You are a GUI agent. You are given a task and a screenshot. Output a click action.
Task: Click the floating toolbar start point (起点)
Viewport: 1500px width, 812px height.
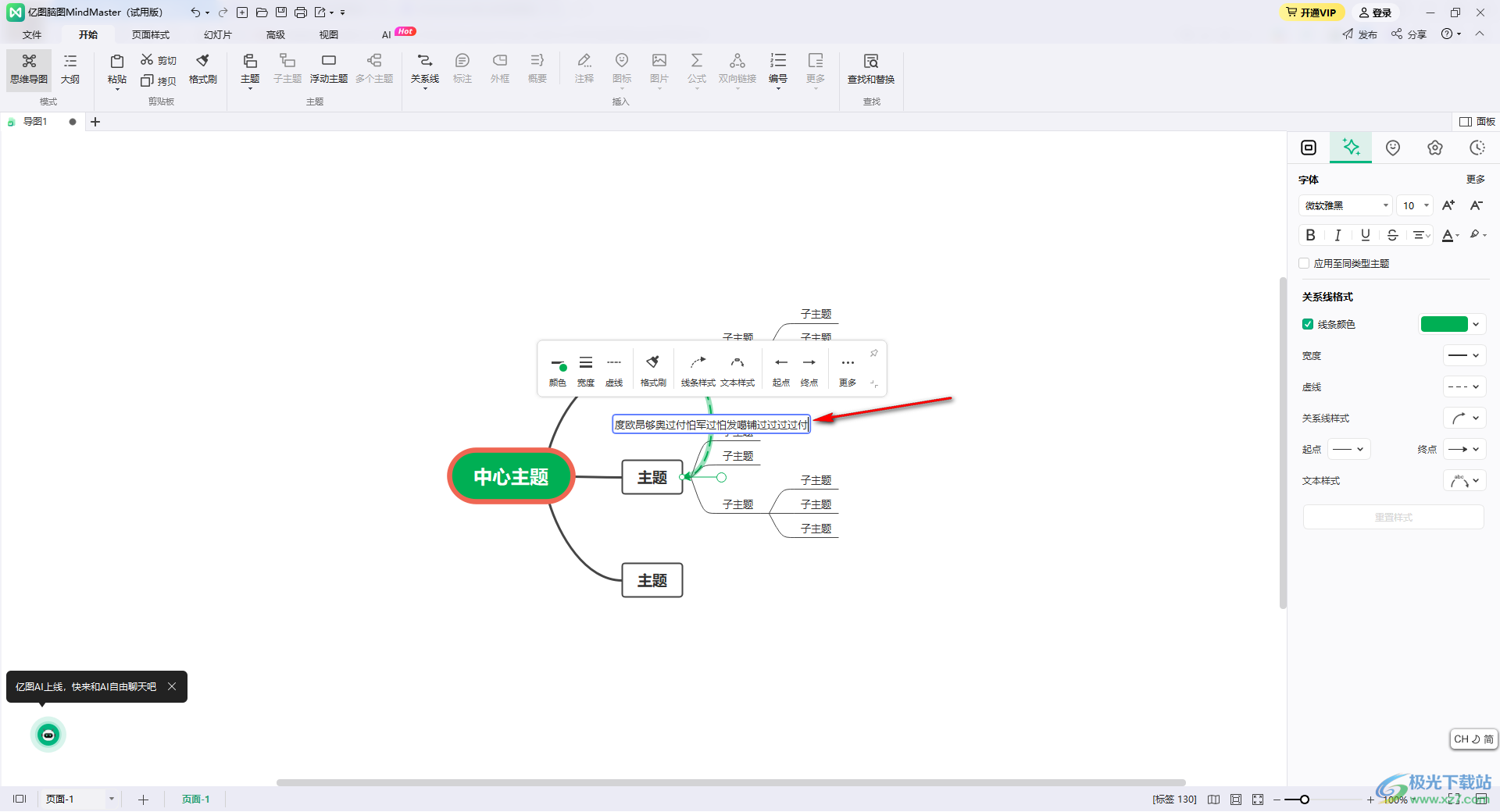781,370
